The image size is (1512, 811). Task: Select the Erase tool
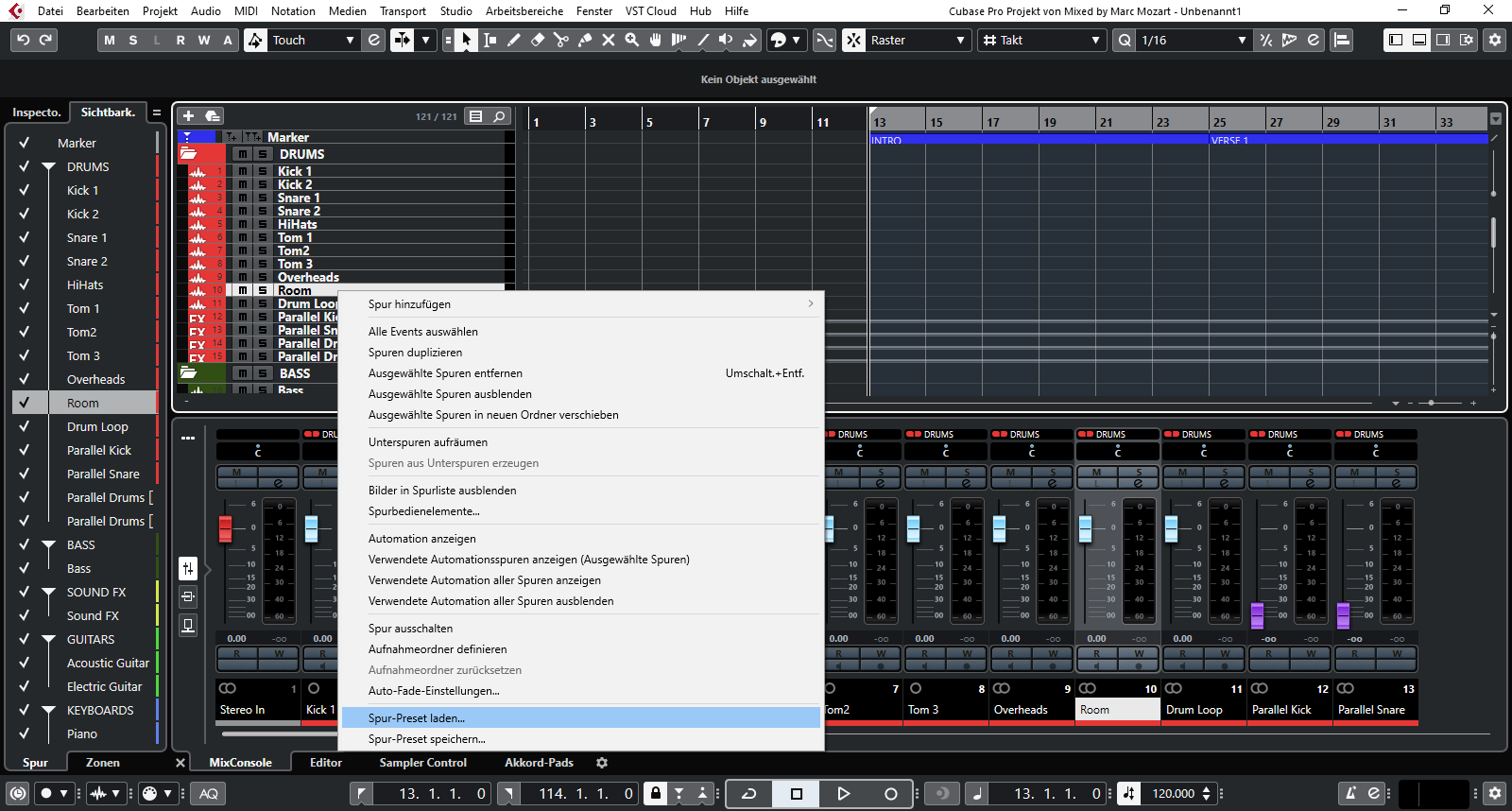[538, 40]
